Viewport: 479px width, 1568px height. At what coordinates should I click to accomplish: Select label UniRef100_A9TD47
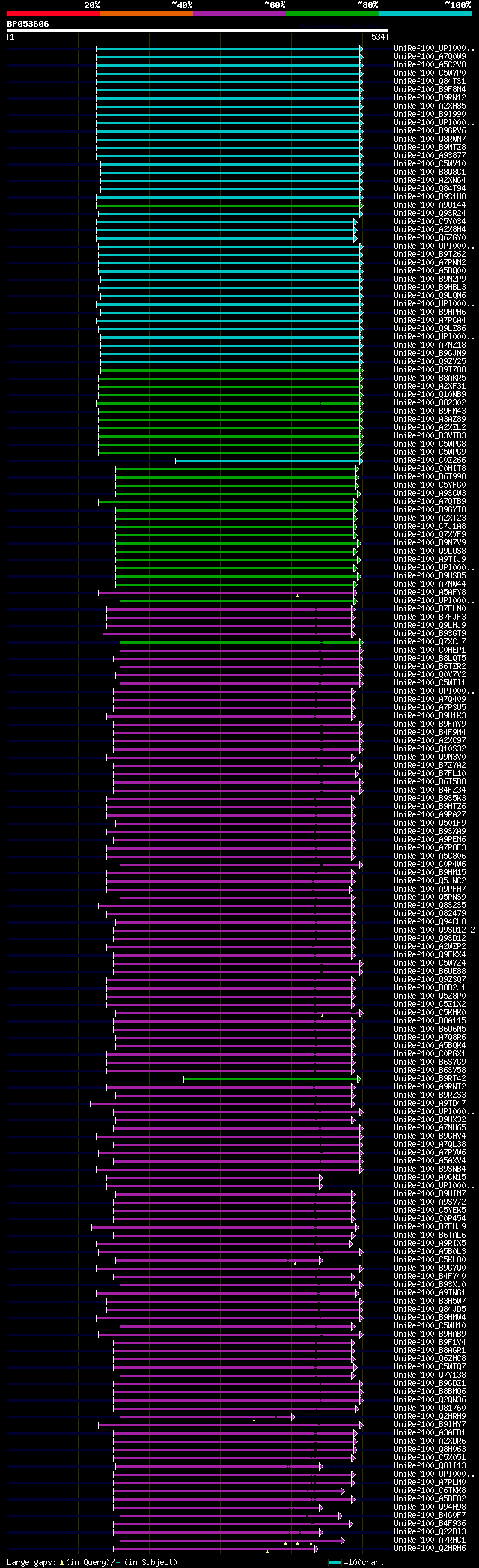coord(430,1103)
